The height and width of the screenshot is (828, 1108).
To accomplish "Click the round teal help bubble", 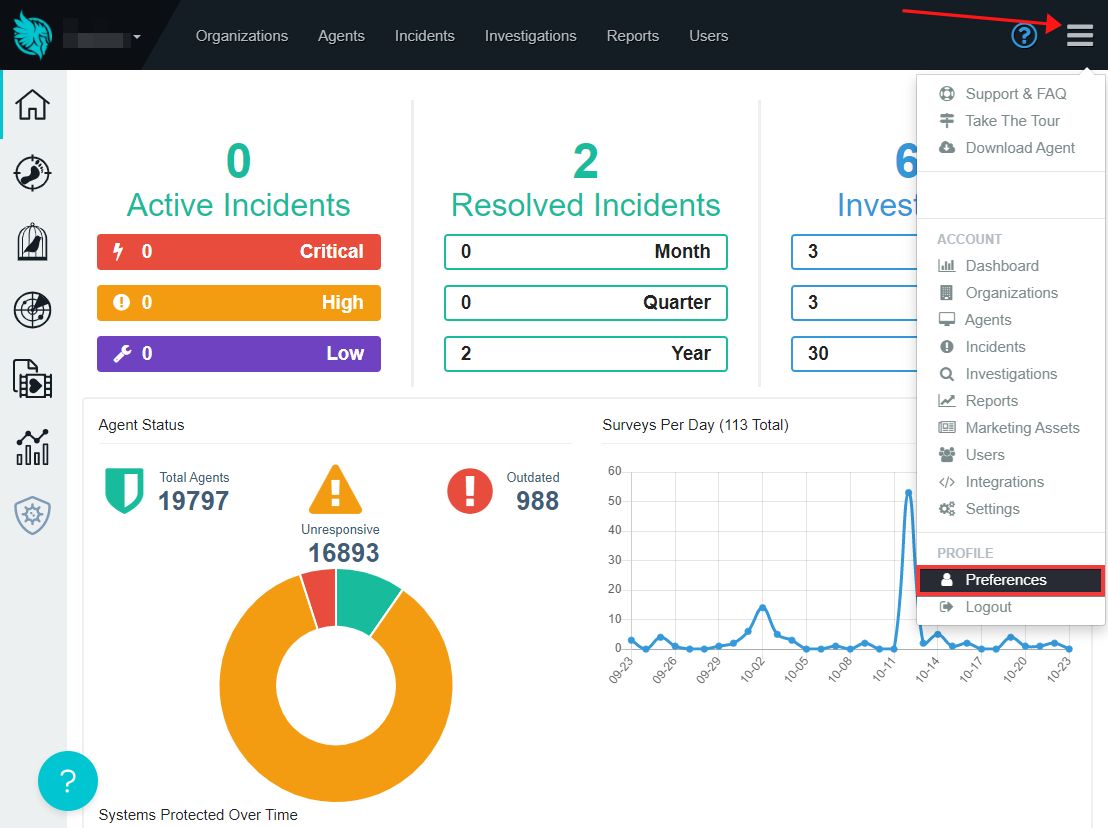I will coord(68,781).
